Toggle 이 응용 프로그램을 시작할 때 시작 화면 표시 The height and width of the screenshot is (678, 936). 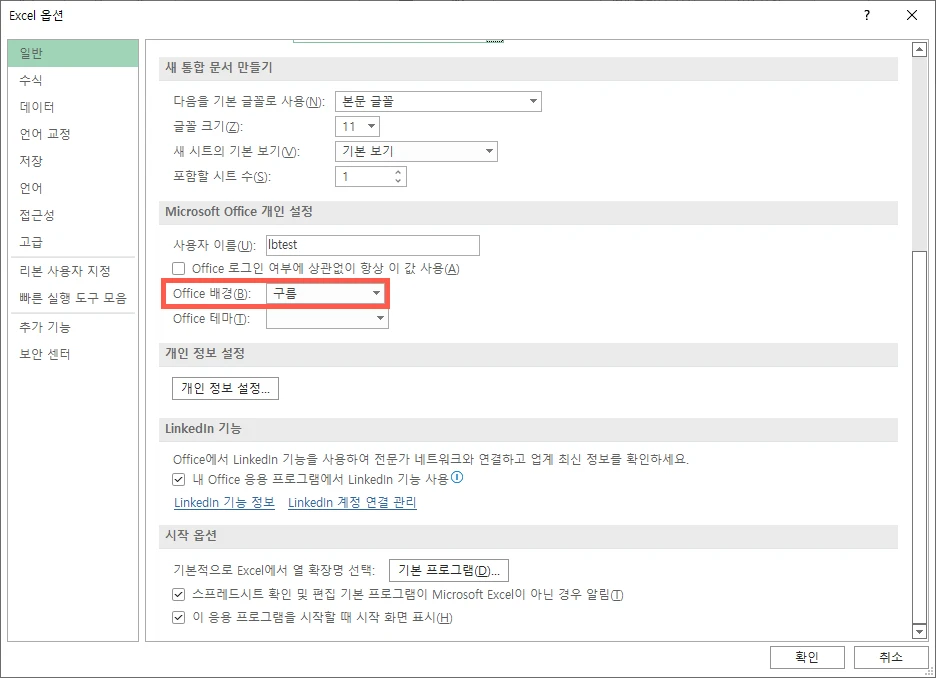[178, 617]
